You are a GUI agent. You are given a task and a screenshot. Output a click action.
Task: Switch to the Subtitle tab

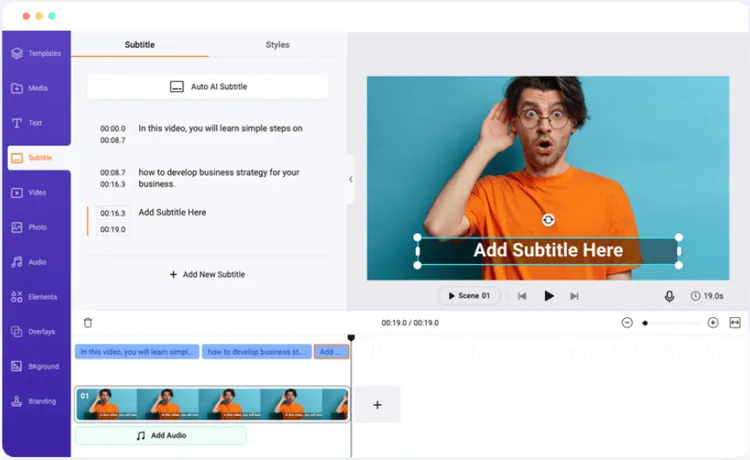[x=140, y=44]
